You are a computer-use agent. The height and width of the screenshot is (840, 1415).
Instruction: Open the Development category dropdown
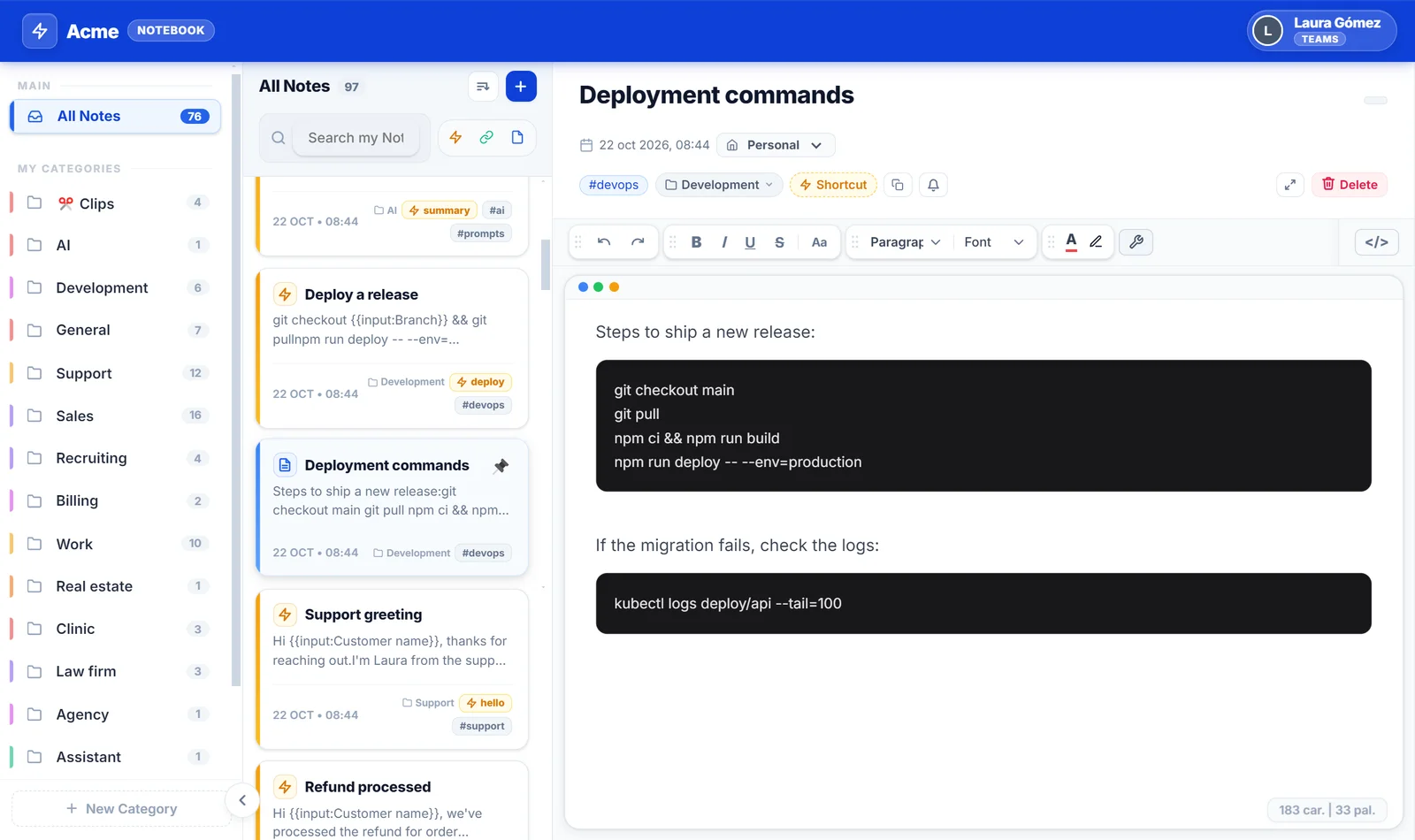pos(719,185)
